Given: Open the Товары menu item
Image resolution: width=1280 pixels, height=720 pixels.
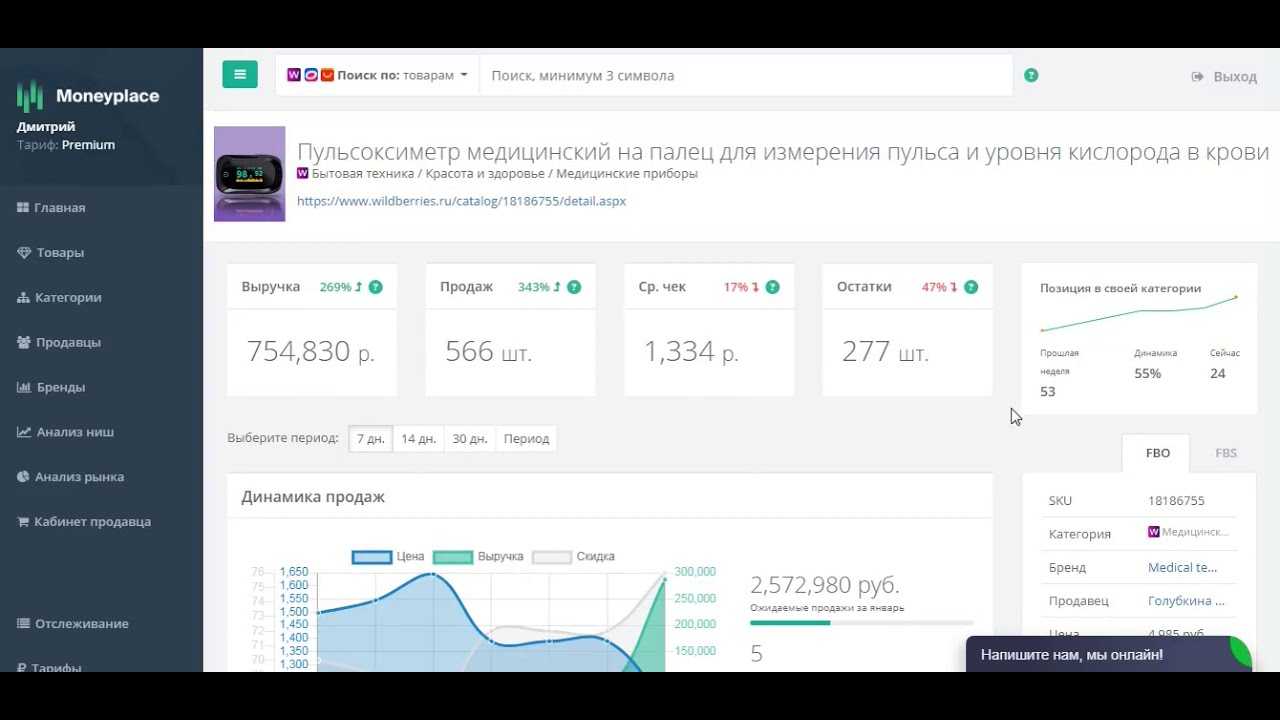Looking at the screenshot, I should tap(60, 253).
